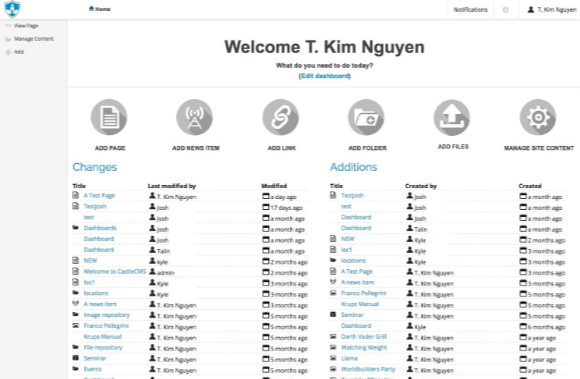The height and width of the screenshot is (379, 580).
Task: Open the Darth Vader Grill link
Action: (x=364, y=336)
